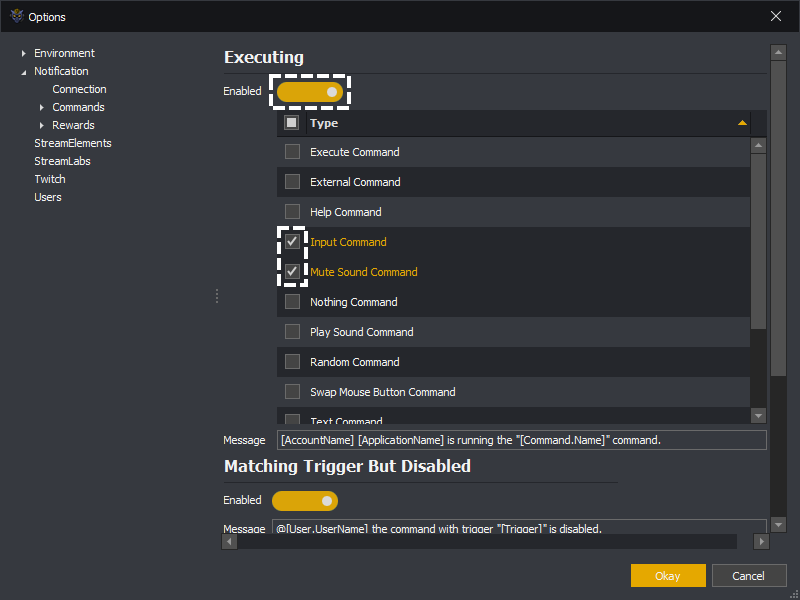
Task: Click the command list vertical scrollbar thumb
Action: (758, 242)
